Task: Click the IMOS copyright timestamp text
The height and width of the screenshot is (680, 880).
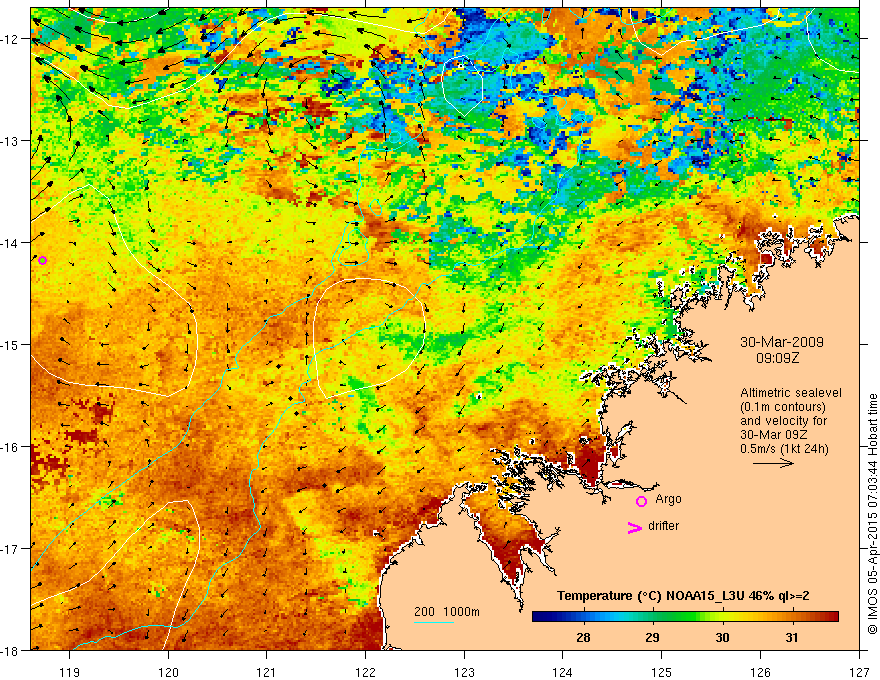Action: (872, 515)
